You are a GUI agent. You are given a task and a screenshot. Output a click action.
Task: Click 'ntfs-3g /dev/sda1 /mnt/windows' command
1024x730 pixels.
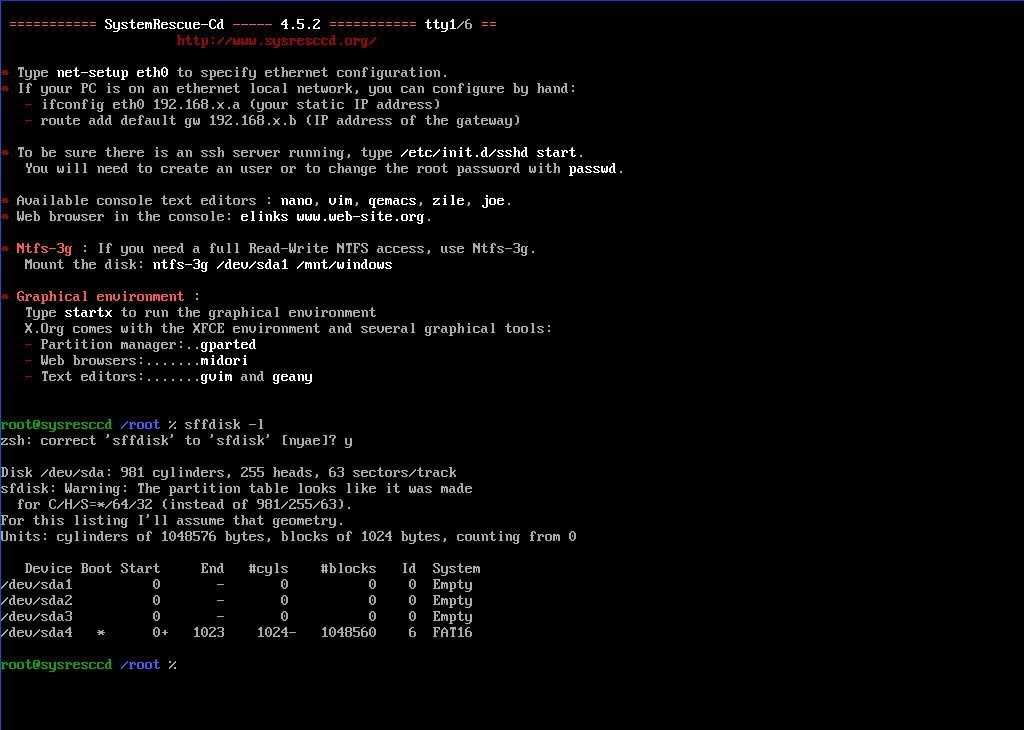272,264
